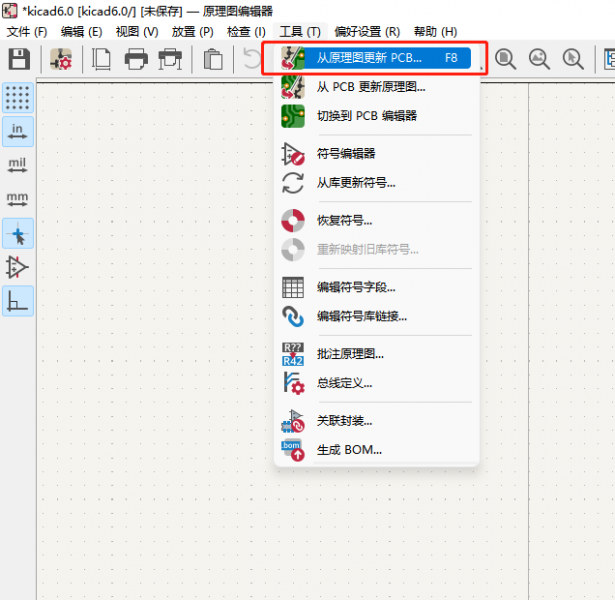Switch units to millimeters

pyautogui.click(x=17, y=199)
